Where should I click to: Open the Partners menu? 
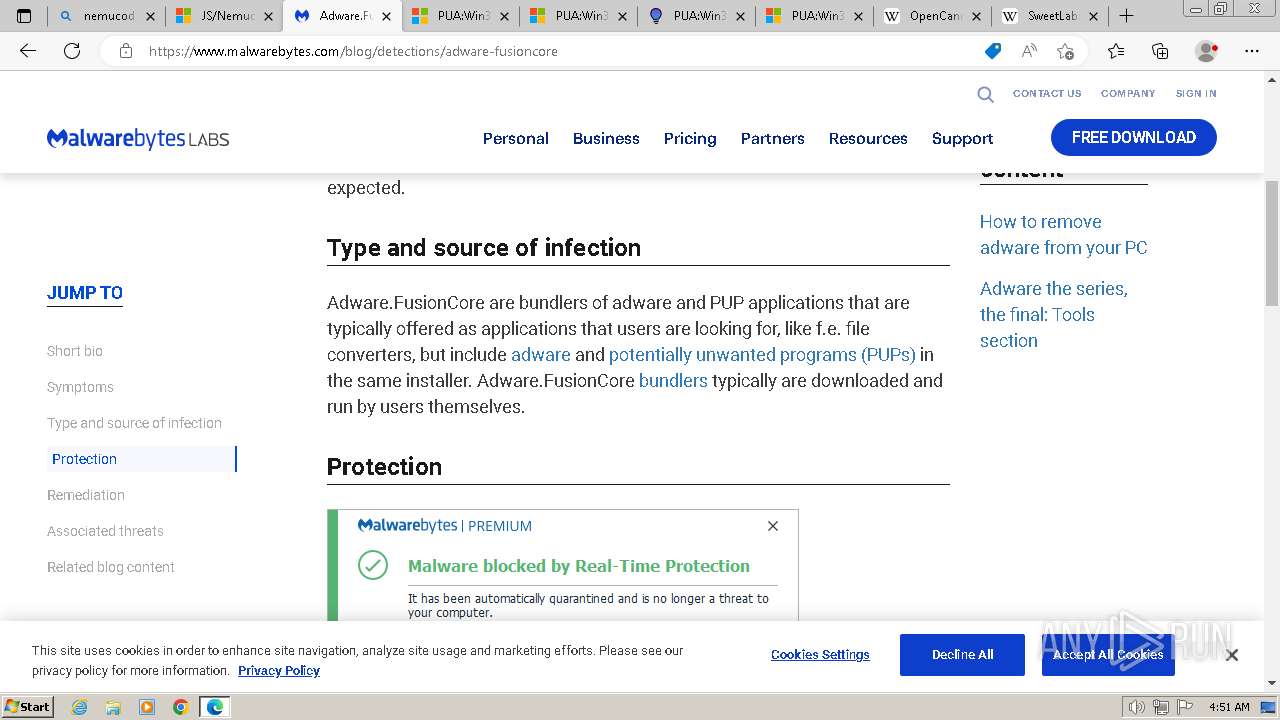click(x=772, y=138)
